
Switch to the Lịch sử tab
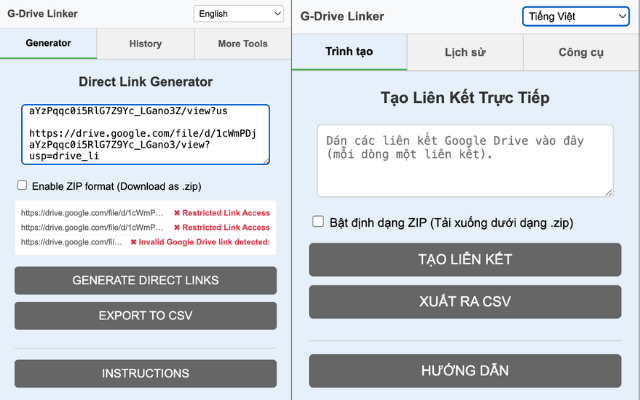click(x=465, y=52)
